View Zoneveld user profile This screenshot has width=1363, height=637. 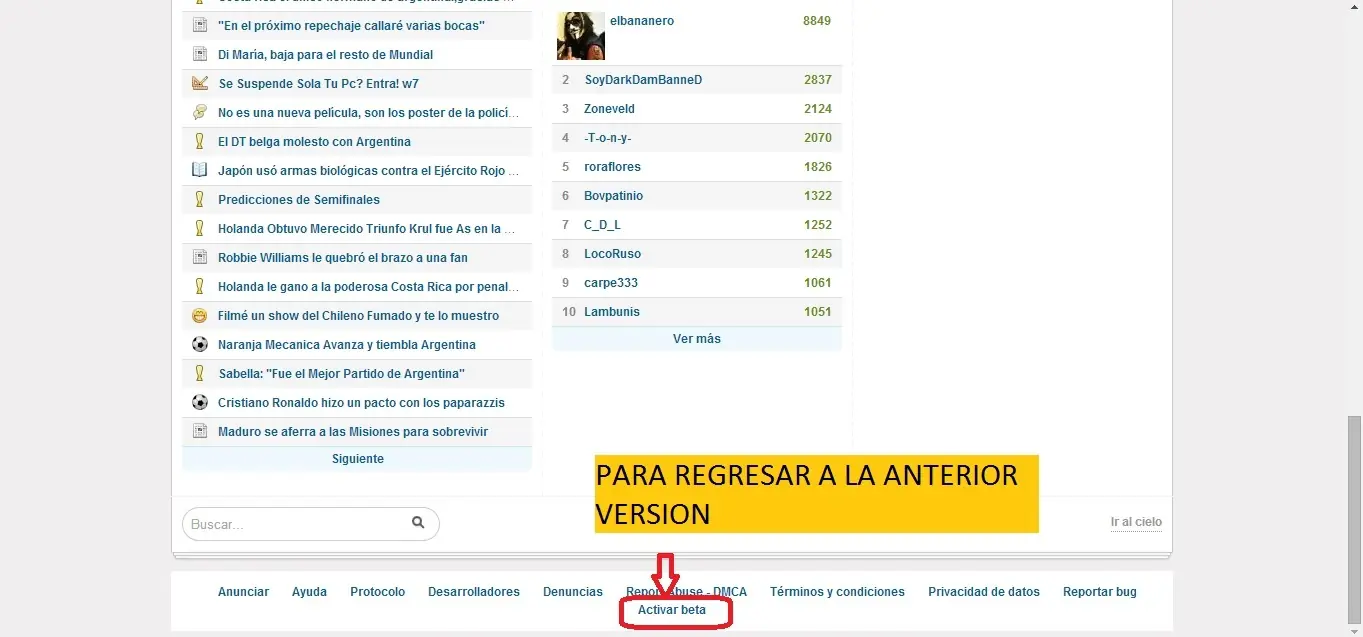click(609, 108)
